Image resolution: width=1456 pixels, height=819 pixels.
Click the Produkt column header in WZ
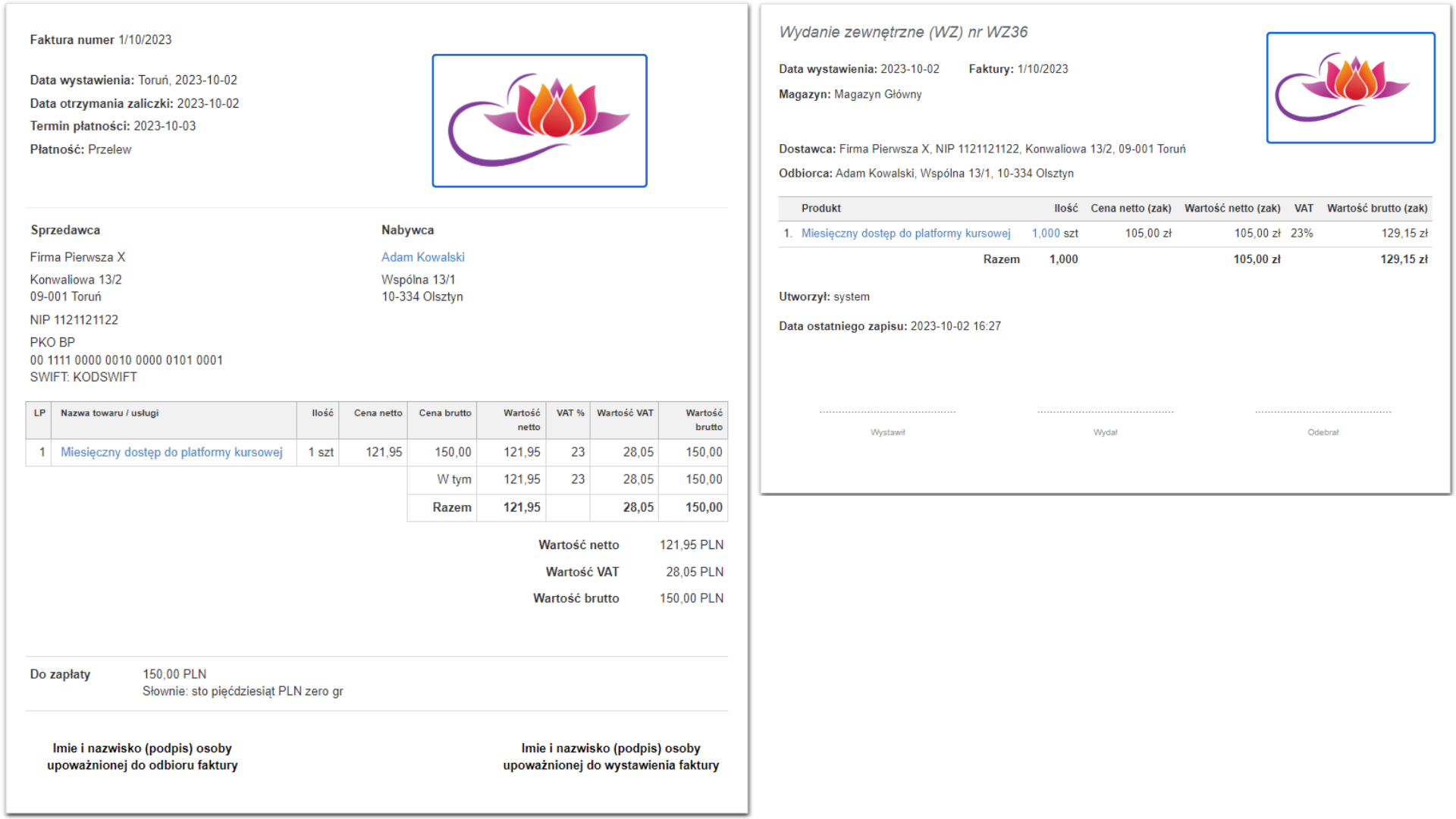[821, 209]
